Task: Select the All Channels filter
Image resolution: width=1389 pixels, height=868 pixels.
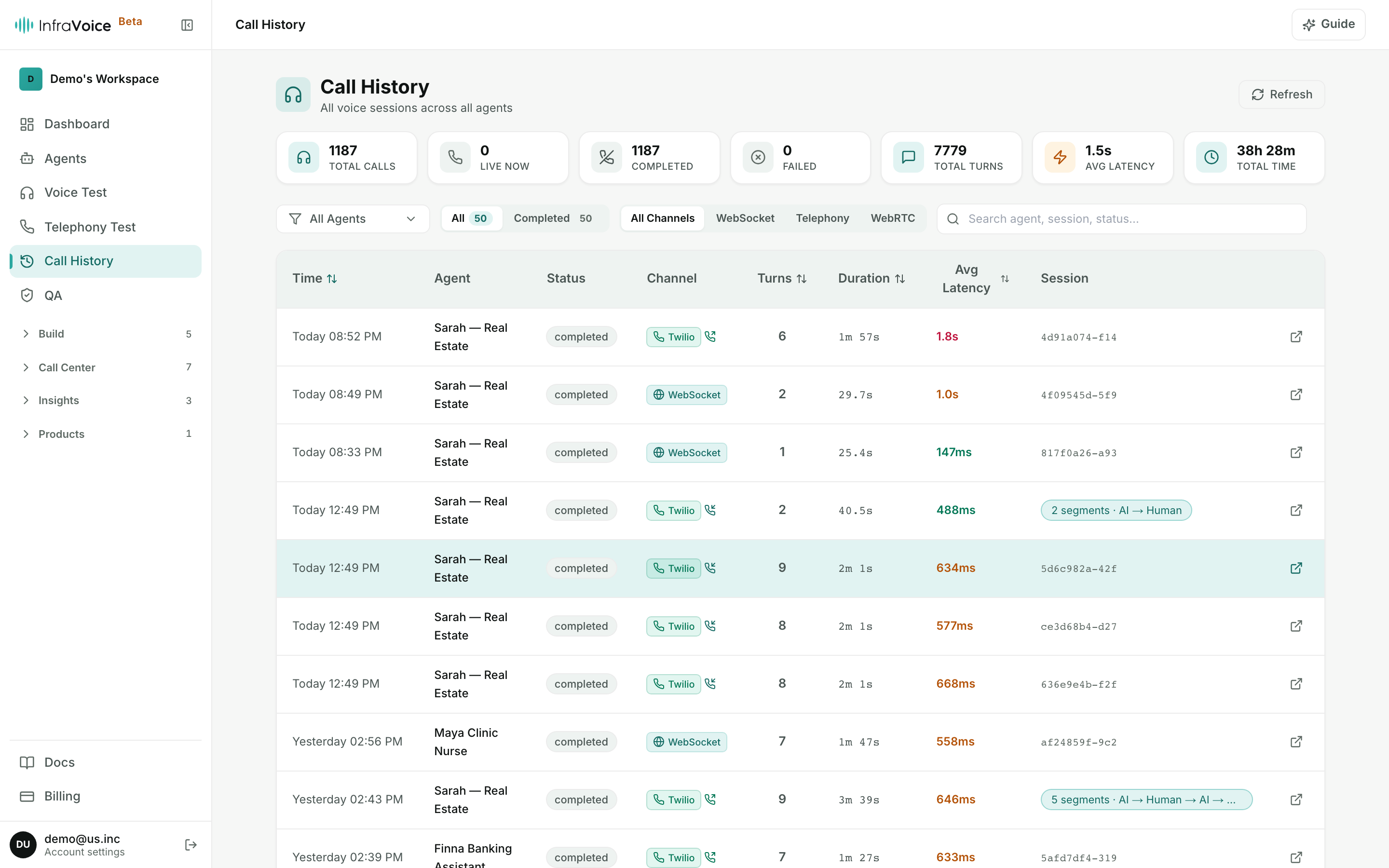Action: coord(662,218)
